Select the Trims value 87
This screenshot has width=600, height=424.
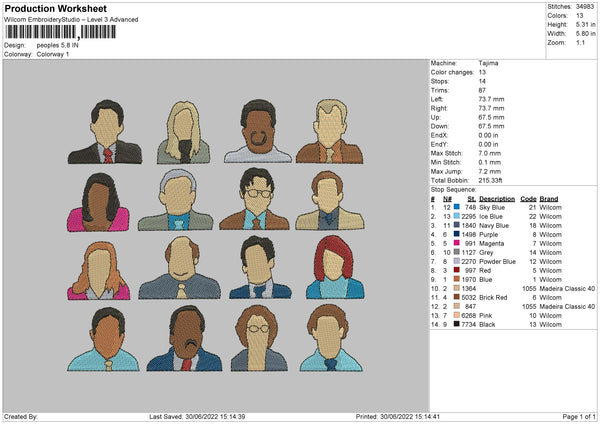pos(482,90)
